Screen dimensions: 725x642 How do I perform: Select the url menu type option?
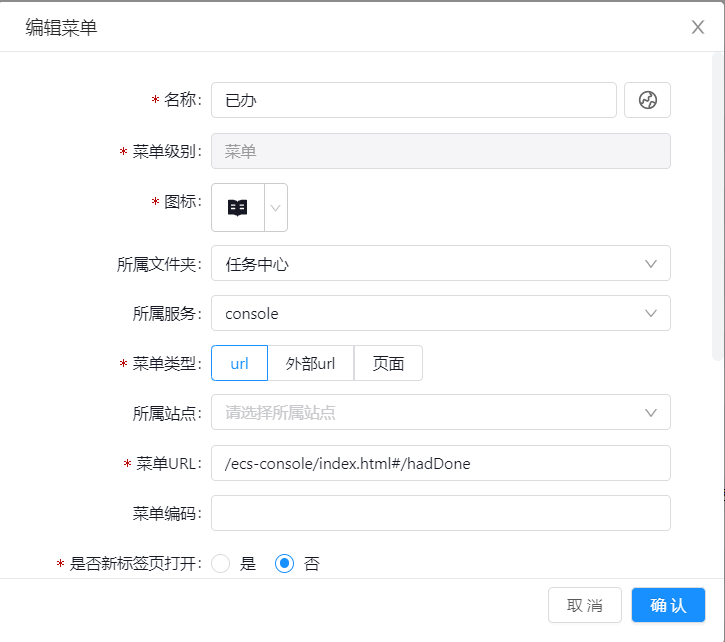[239, 363]
